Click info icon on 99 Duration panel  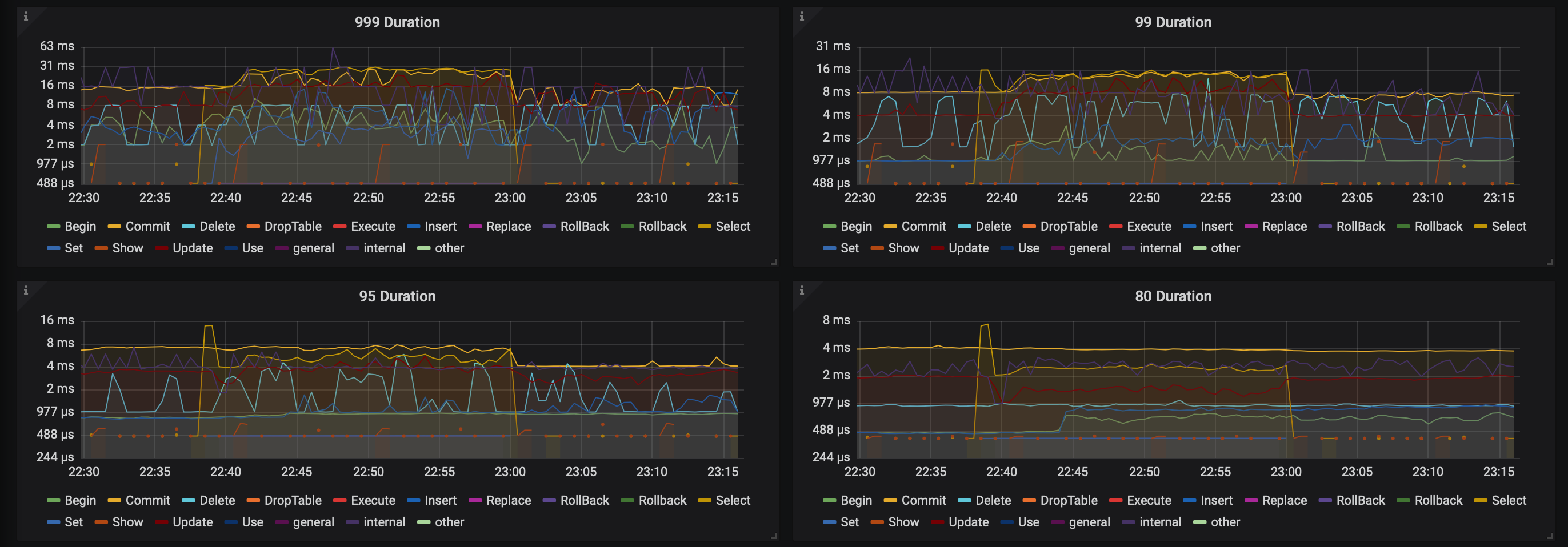click(802, 17)
